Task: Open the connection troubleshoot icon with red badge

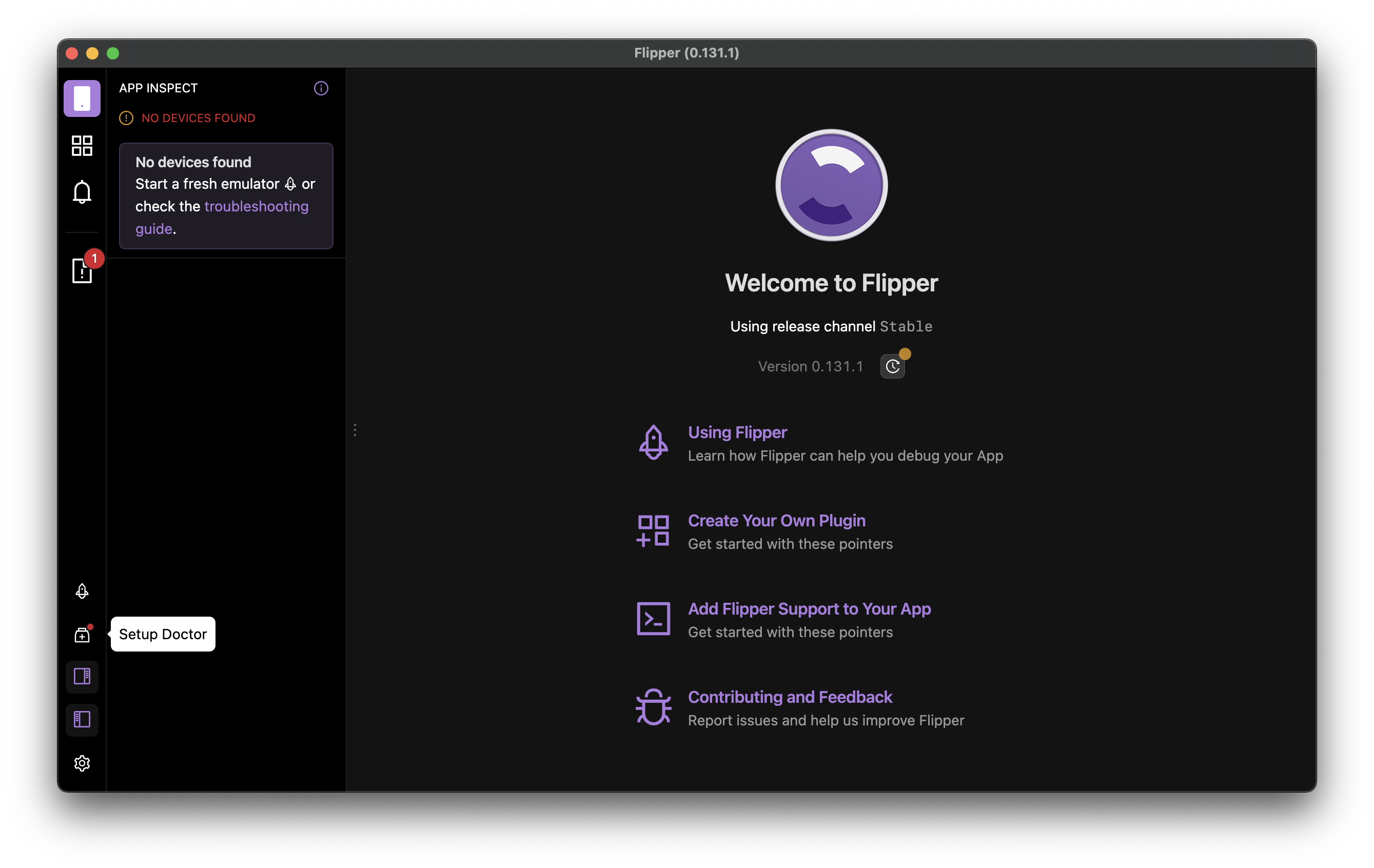Action: click(82, 270)
